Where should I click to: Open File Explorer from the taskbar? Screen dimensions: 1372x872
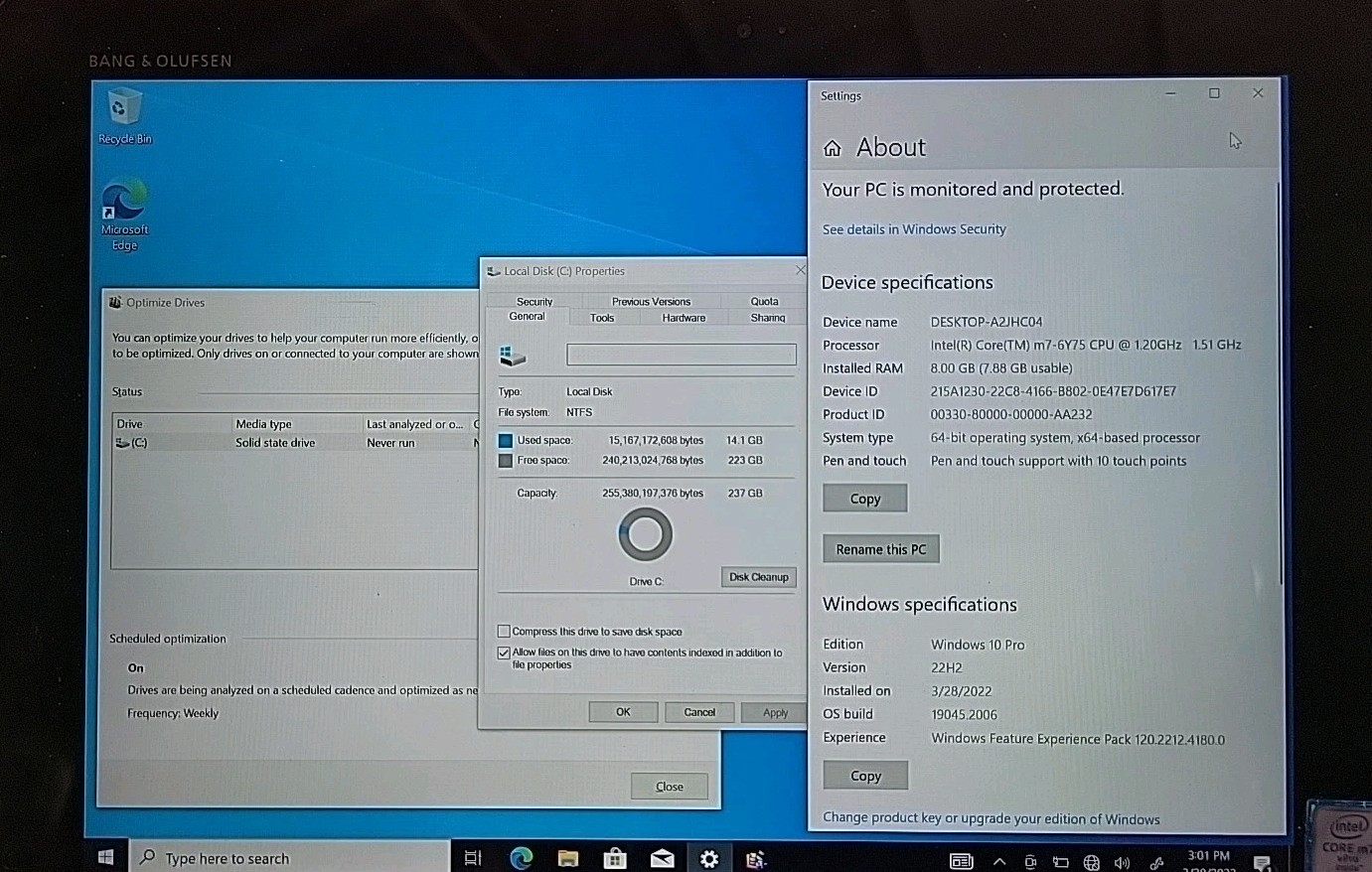(x=568, y=858)
